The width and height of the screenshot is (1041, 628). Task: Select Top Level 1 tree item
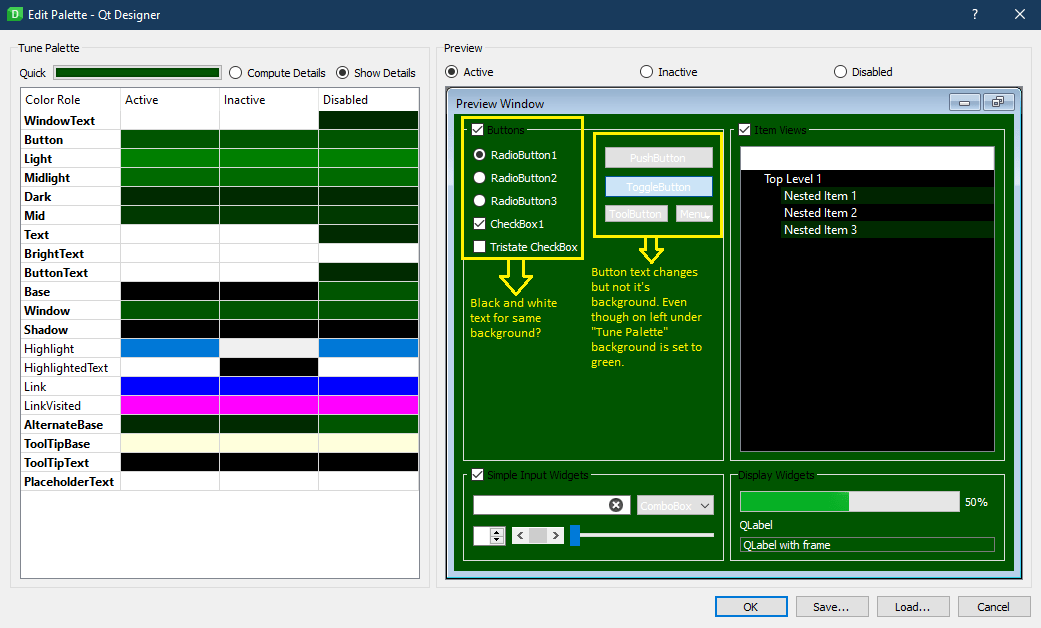pos(793,179)
